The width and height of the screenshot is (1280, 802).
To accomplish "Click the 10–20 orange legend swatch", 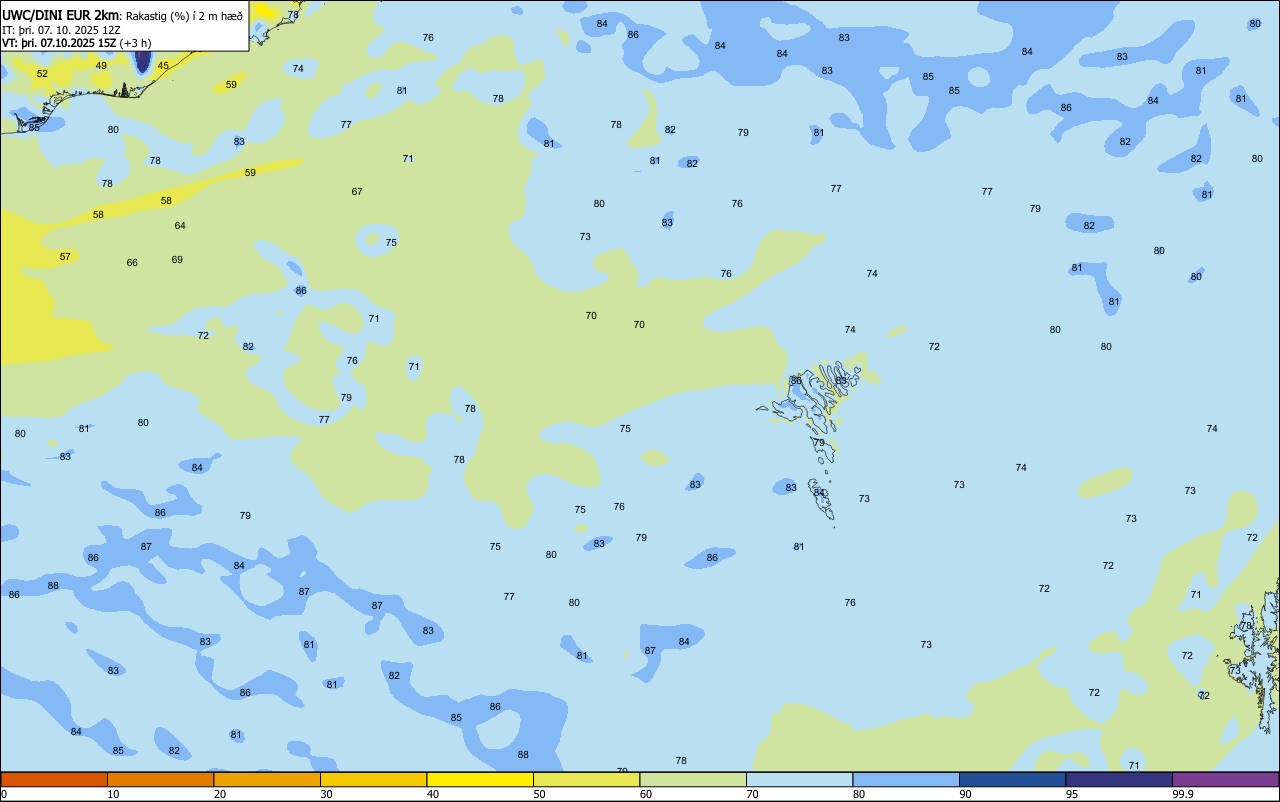I will coord(160,779).
